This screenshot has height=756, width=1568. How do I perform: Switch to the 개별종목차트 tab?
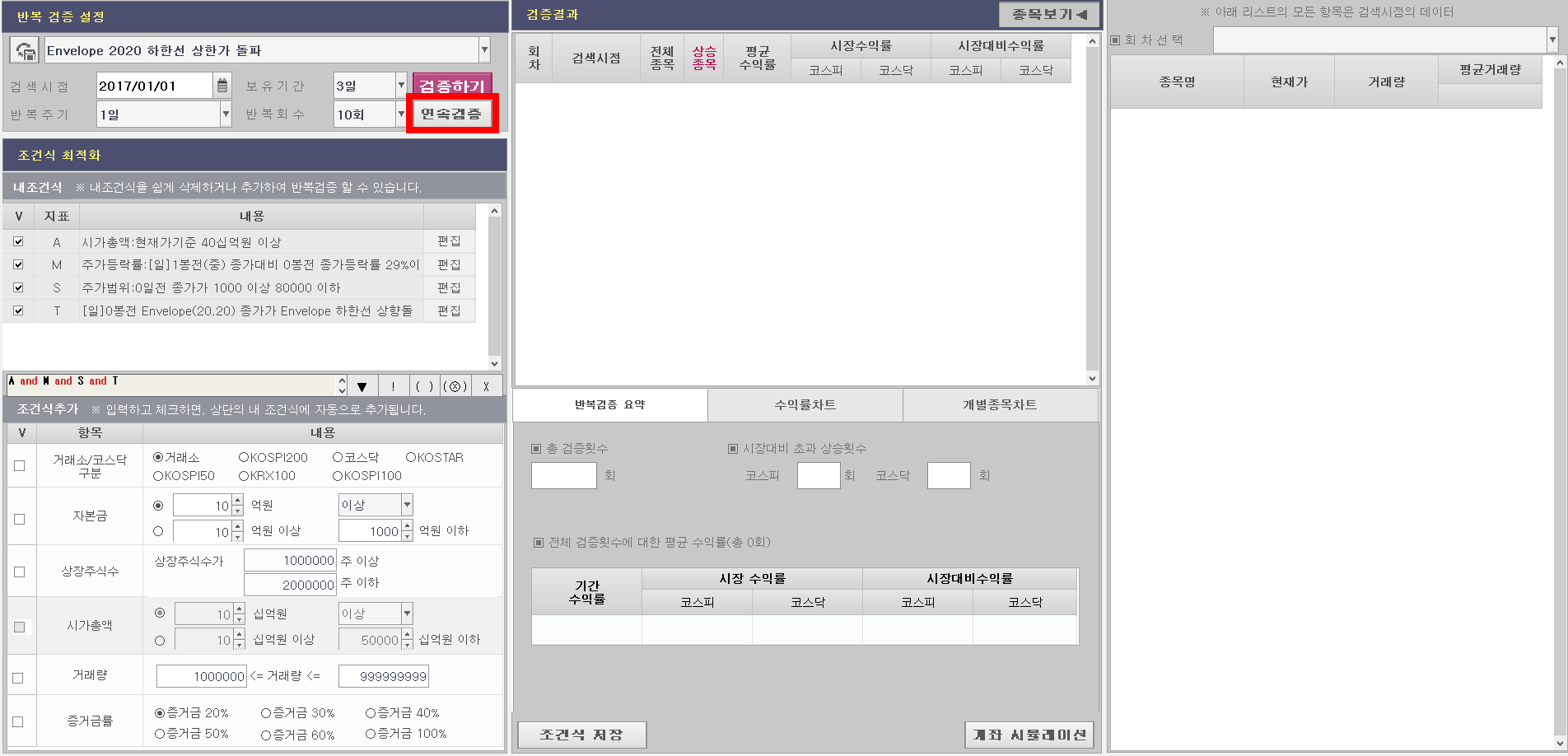click(1000, 405)
